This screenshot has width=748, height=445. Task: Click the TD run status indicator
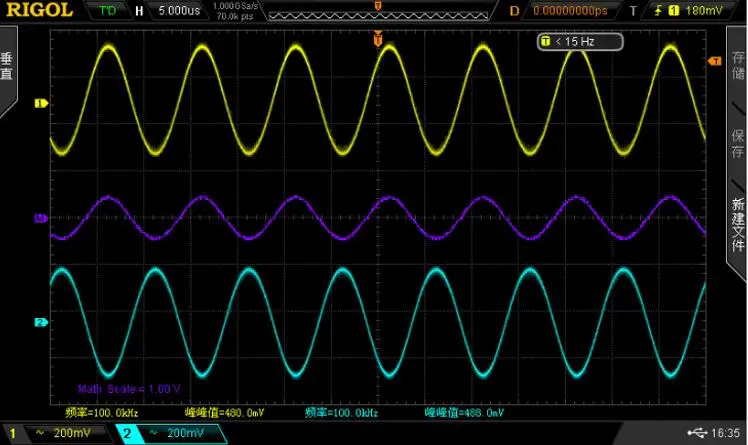pos(106,11)
